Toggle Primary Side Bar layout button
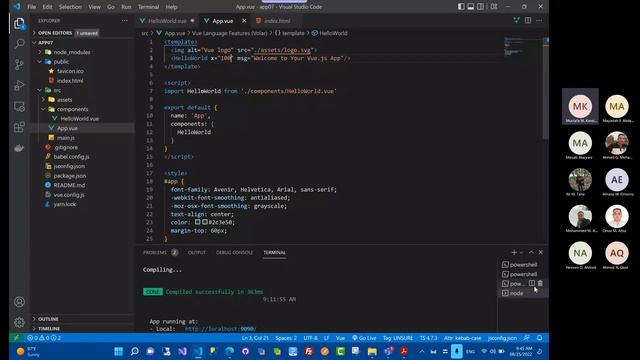 point(461,7)
